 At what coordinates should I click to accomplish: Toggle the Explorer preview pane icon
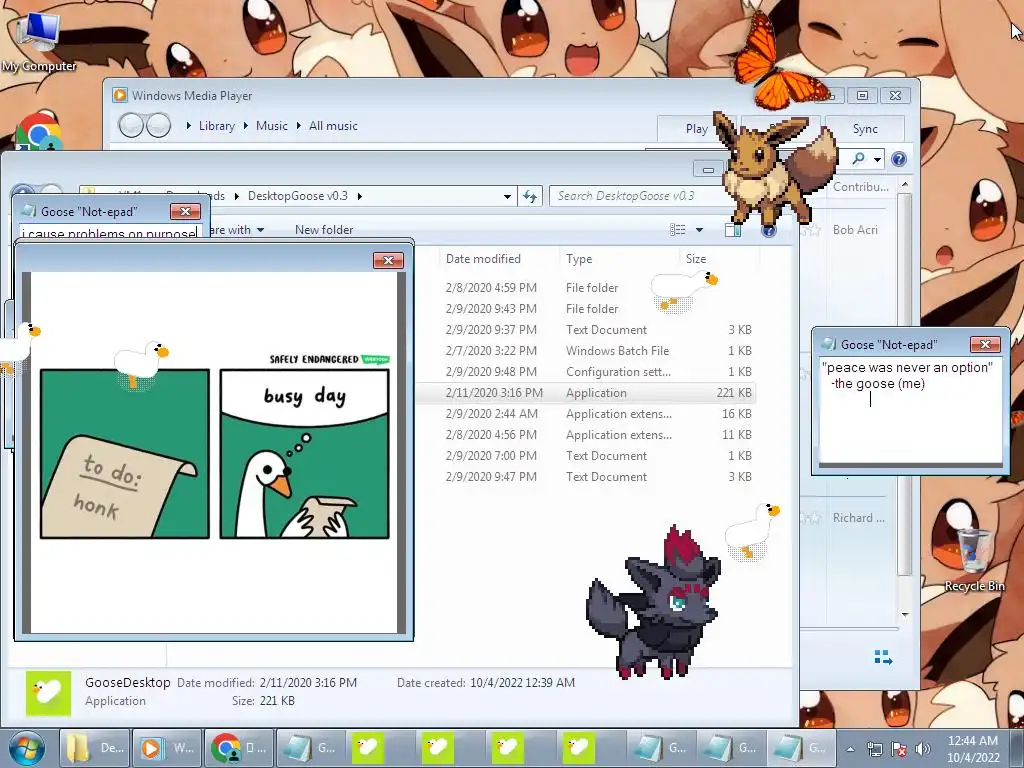(x=733, y=230)
